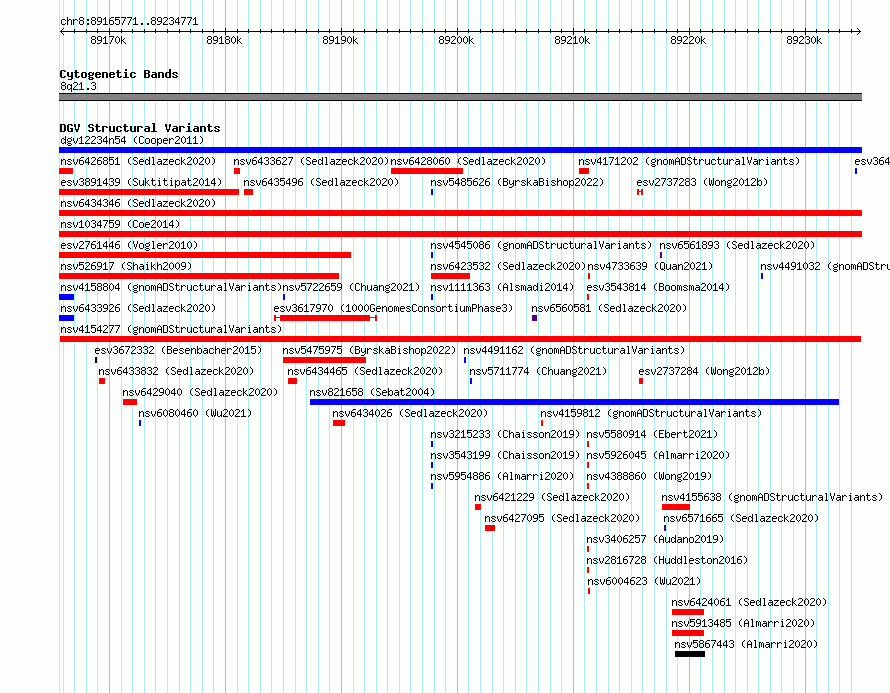The image size is (890, 693).
Task: Select esv2761446 (Vogler2010) label
Action: (x=129, y=245)
